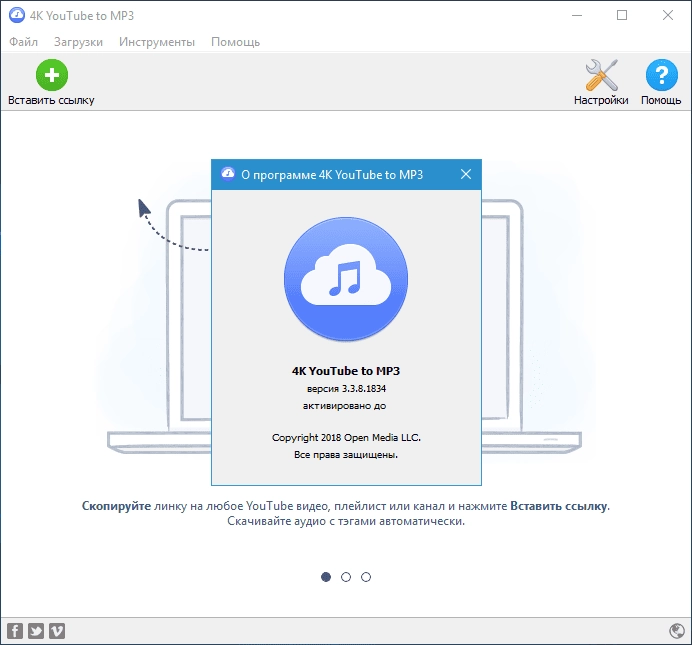Click Скачивайте аудио с тэгами автоматически text
692x645 pixels.
coord(346,521)
